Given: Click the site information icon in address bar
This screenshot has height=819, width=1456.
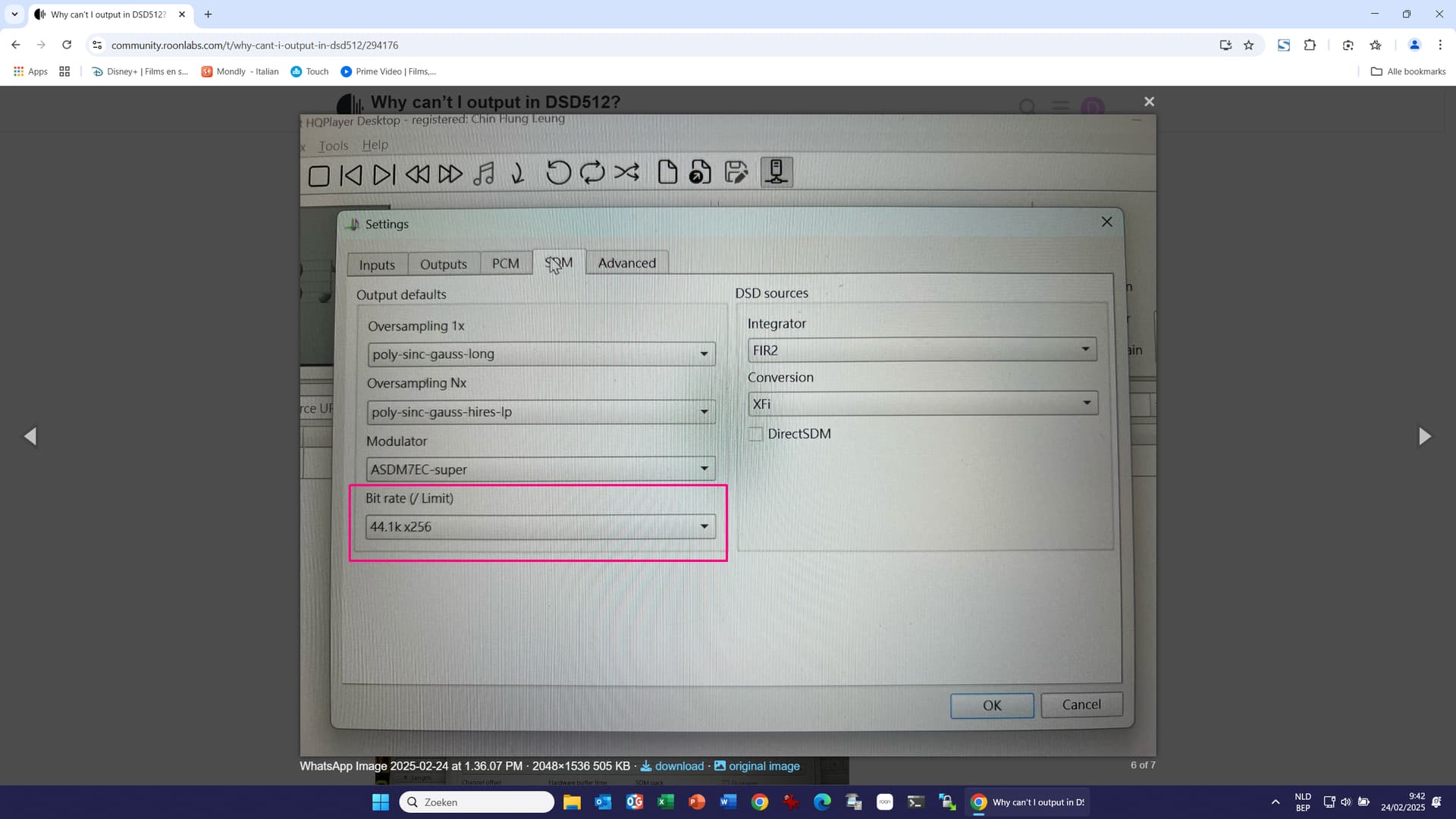Looking at the screenshot, I should click(97, 45).
